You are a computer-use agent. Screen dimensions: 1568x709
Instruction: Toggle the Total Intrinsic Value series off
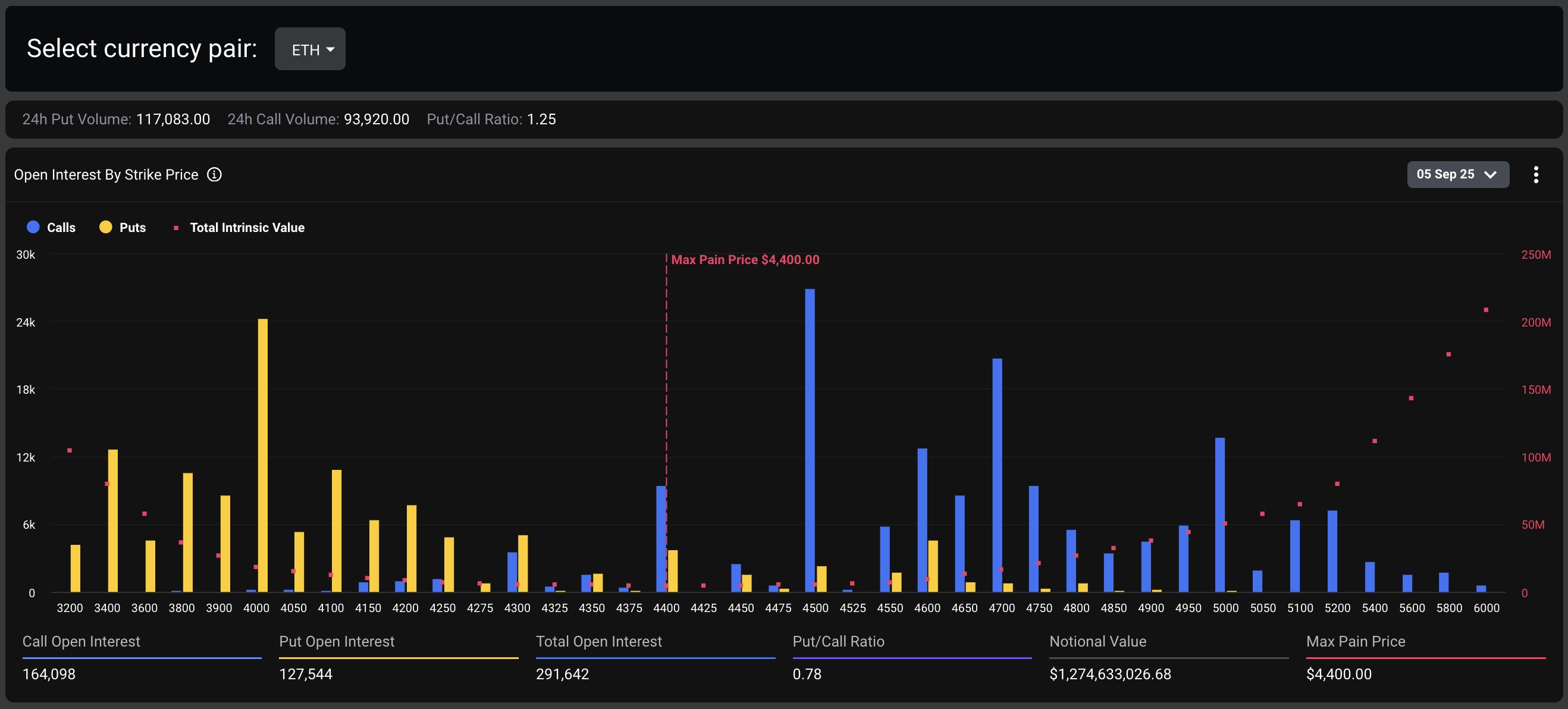(247, 228)
